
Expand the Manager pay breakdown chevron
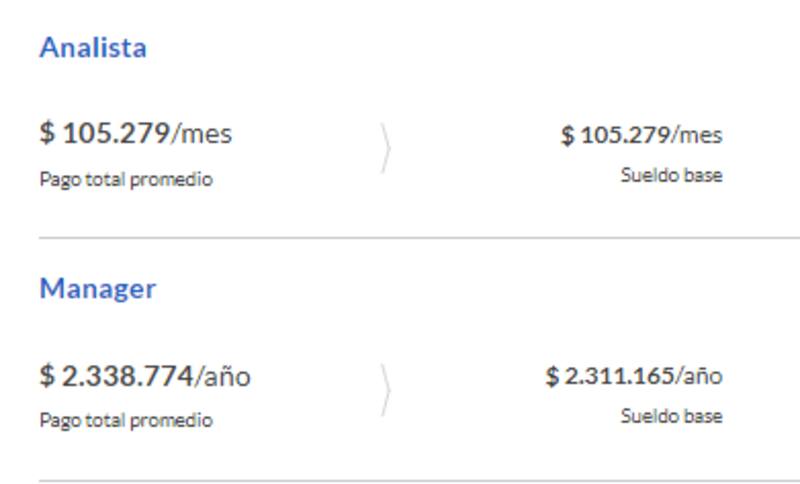pyautogui.click(x=385, y=390)
